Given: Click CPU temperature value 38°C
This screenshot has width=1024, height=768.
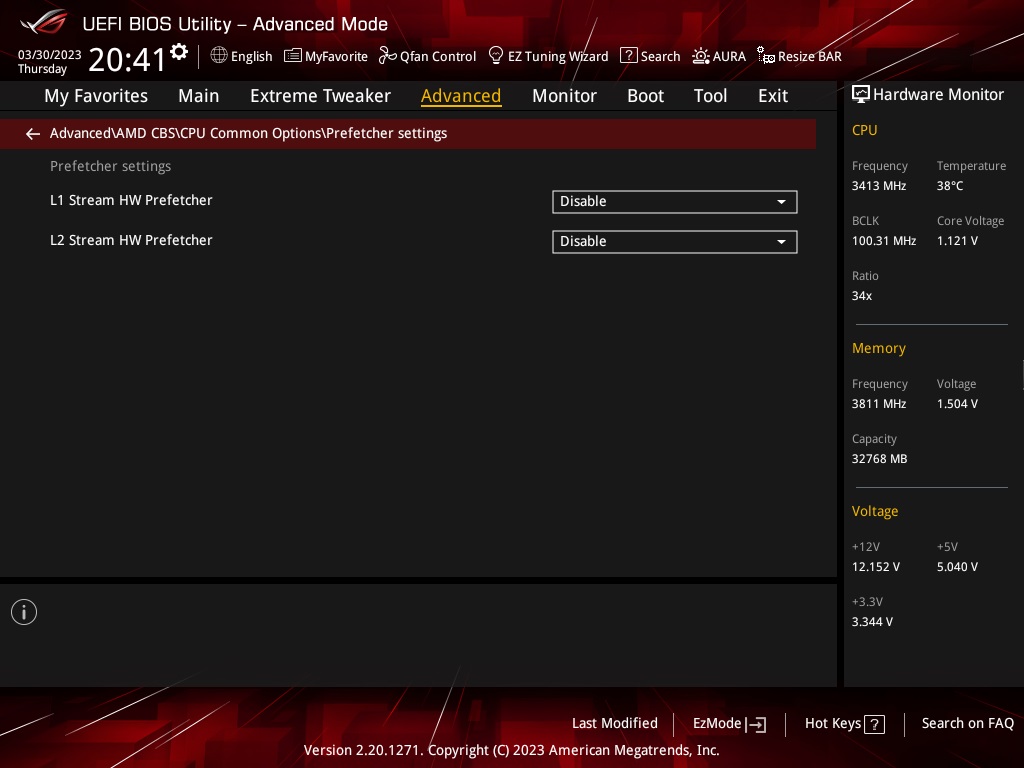Looking at the screenshot, I should [x=950, y=186].
